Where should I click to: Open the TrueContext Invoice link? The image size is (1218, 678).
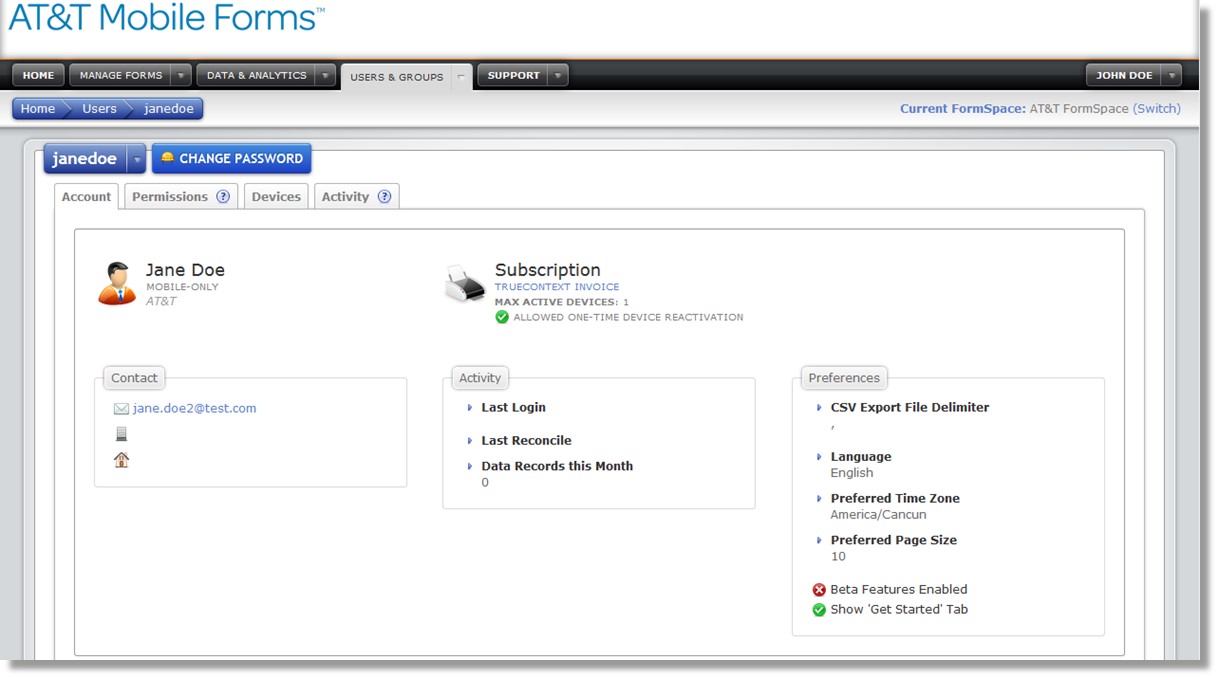point(557,287)
